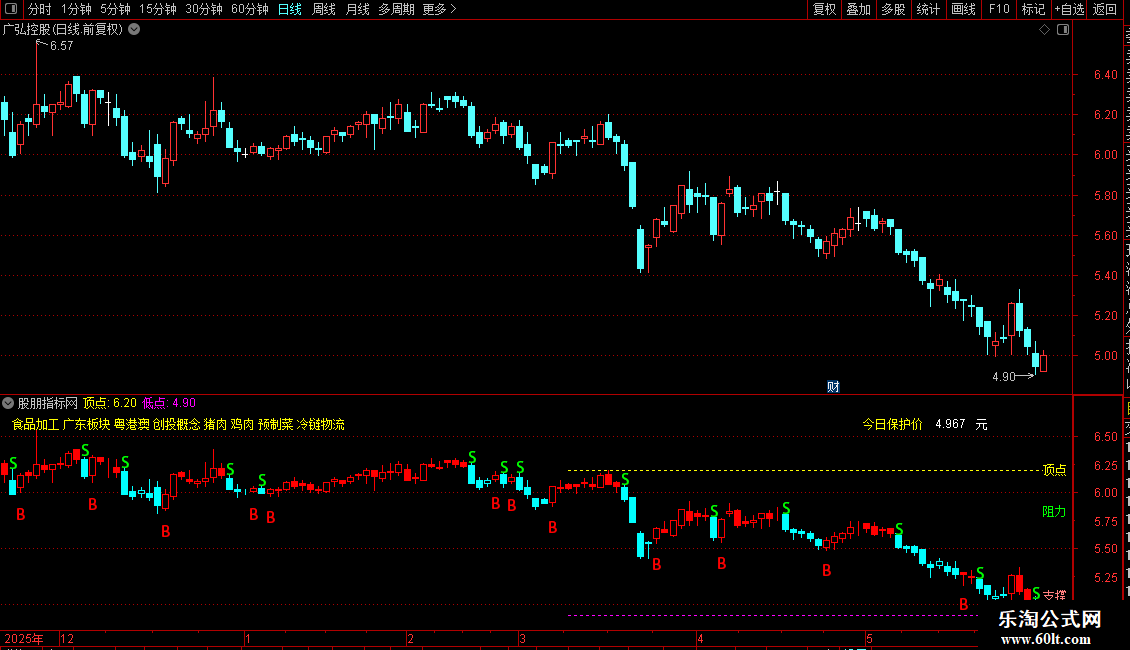Click the 广东板块 sector tag
The width and height of the screenshot is (1130, 650).
click(x=86, y=424)
